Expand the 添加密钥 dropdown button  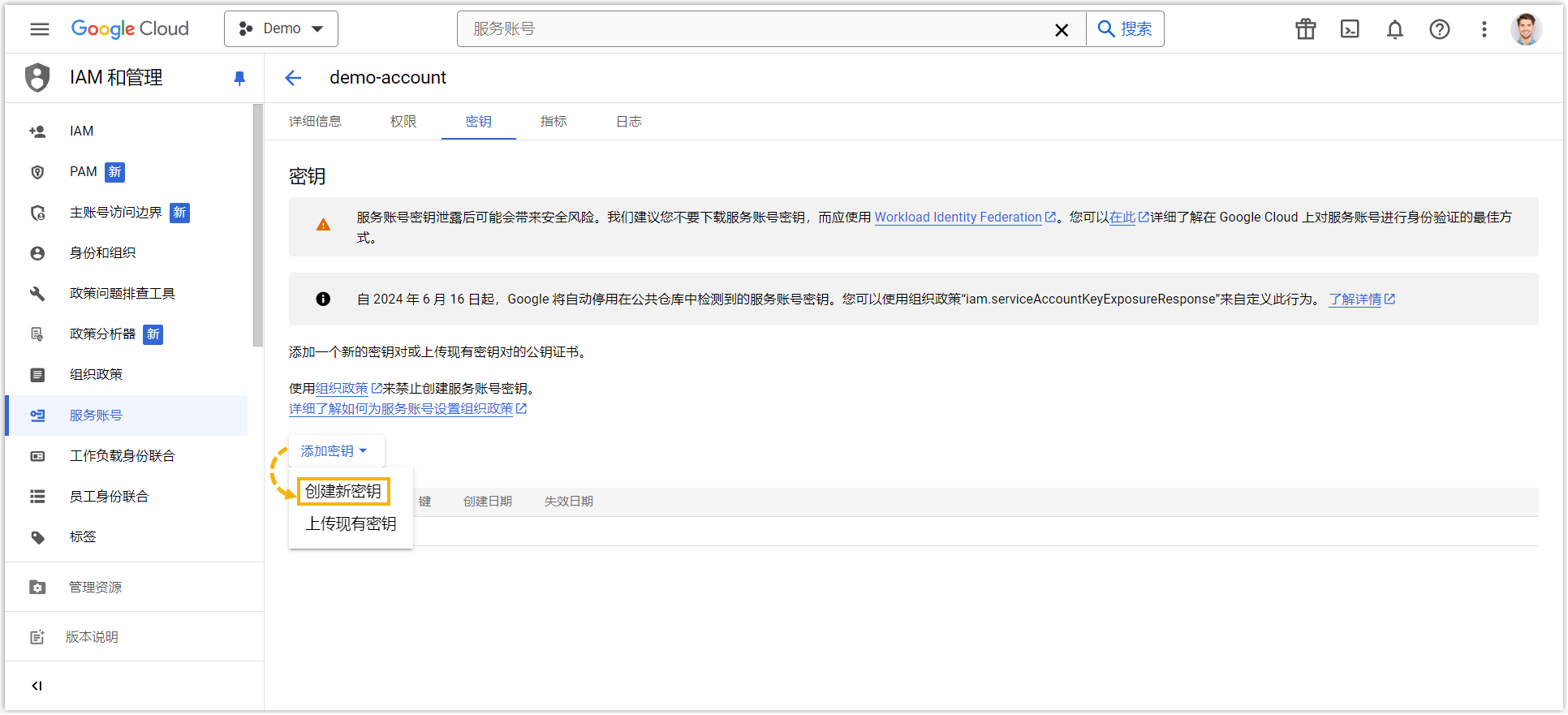tap(334, 451)
